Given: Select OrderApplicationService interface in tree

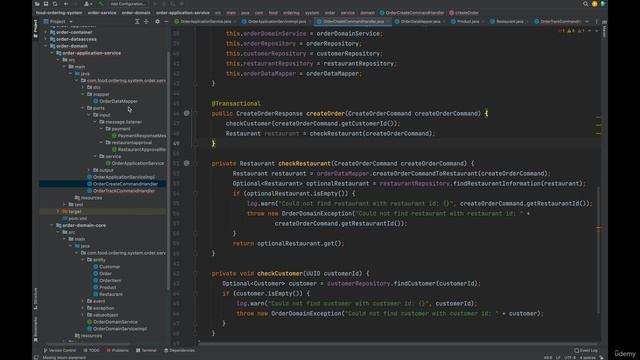Looking at the screenshot, I should pyautogui.click(x=135, y=163).
